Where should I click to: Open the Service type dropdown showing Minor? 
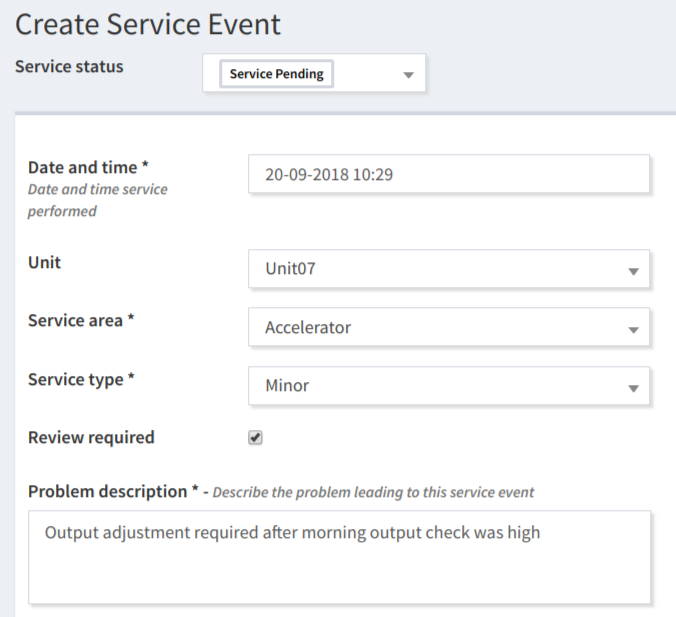[449, 385]
